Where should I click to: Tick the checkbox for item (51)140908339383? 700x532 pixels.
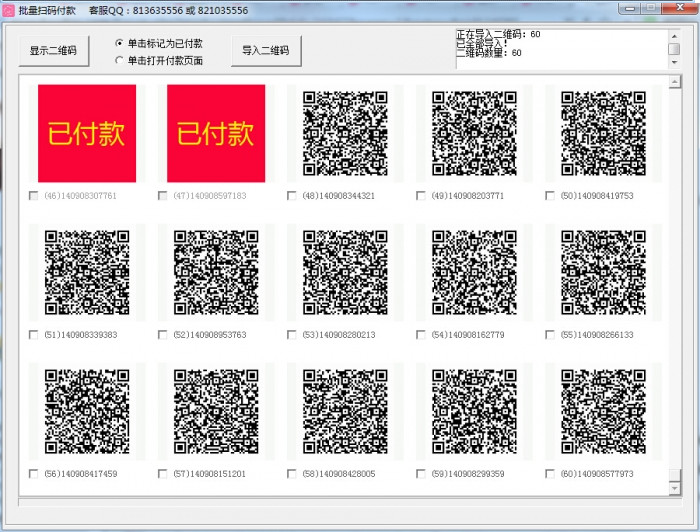coord(33,335)
